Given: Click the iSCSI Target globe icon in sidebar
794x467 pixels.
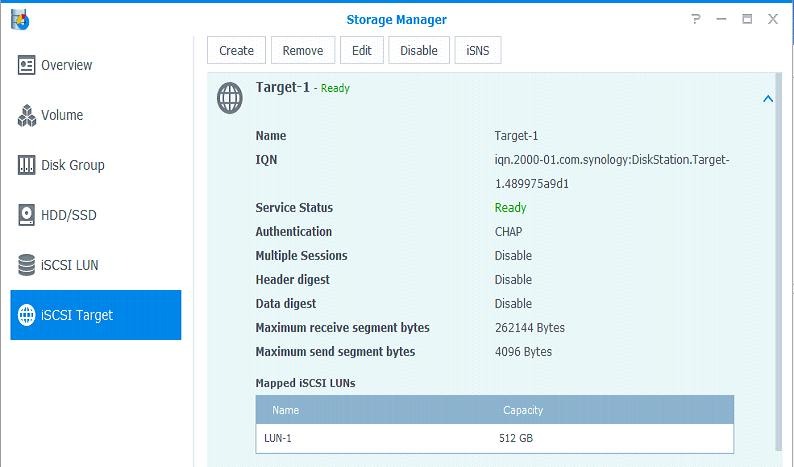Looking at the screenshot, I should click(27, 315).
